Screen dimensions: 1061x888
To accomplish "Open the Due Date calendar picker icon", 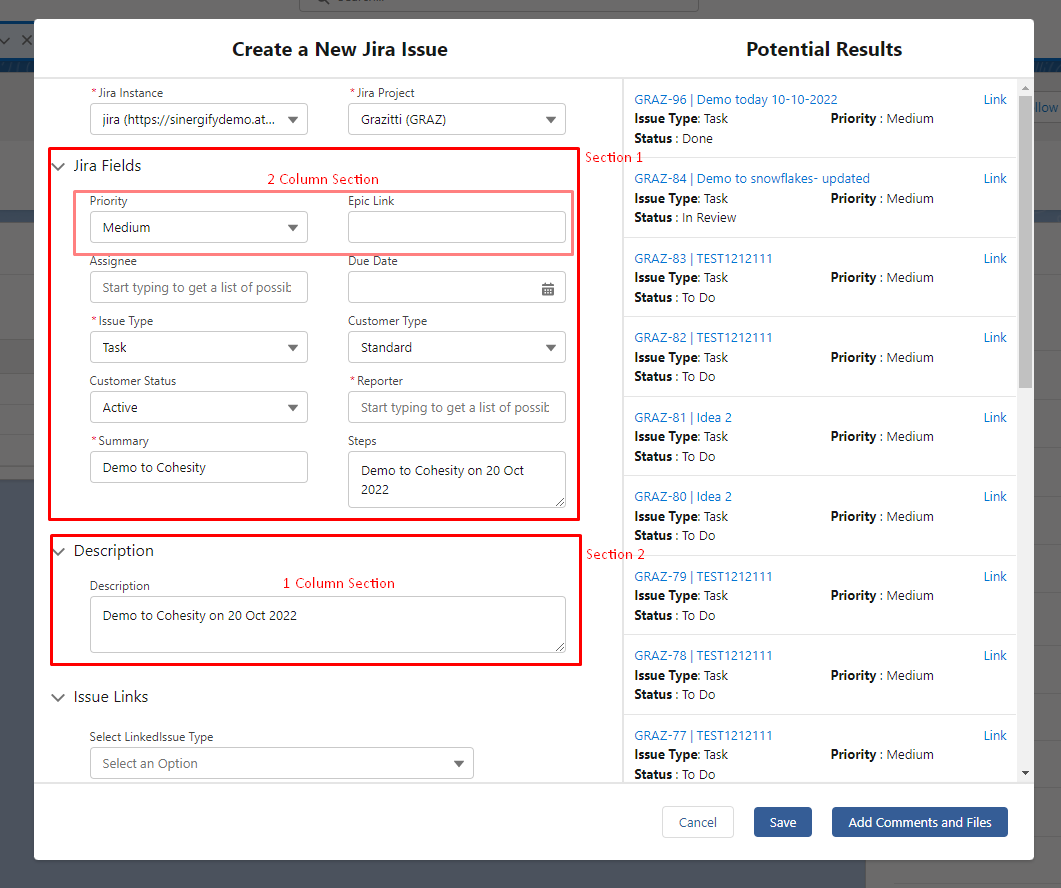I will [547, 289].
